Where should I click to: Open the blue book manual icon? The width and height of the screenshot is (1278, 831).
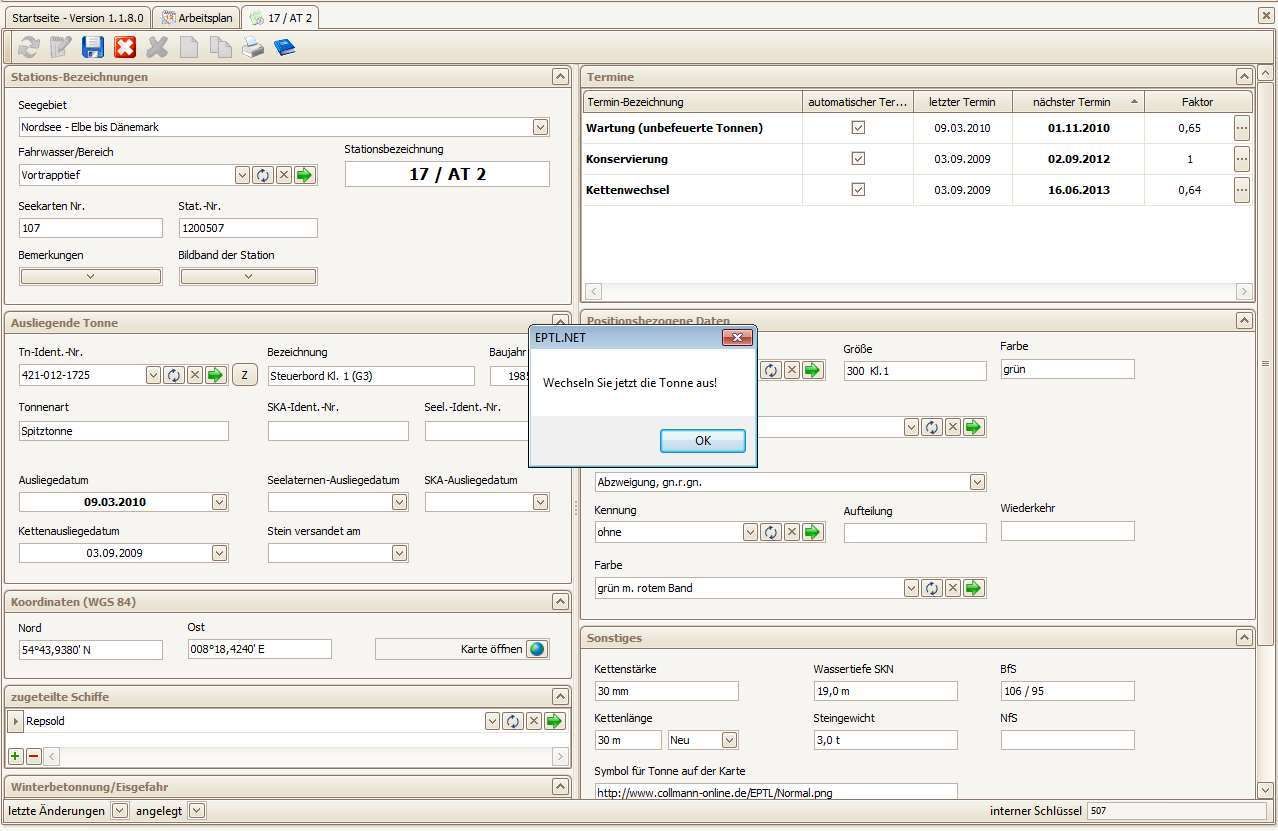(x=285, y=47)
